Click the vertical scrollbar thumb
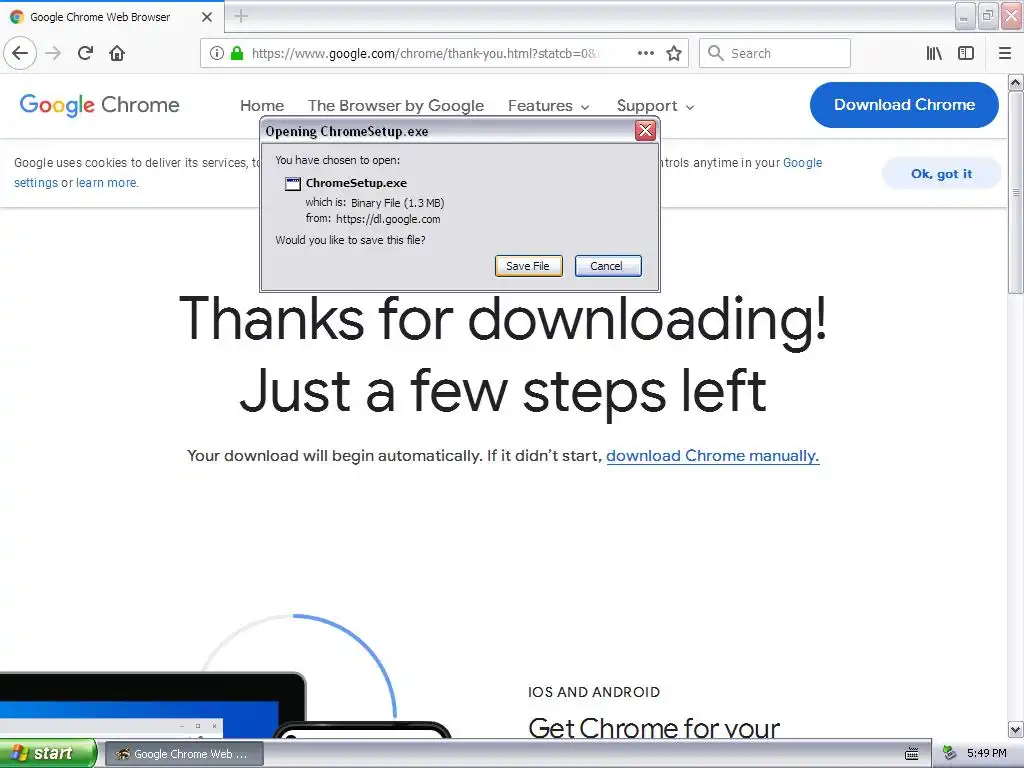 (1016, 192)
